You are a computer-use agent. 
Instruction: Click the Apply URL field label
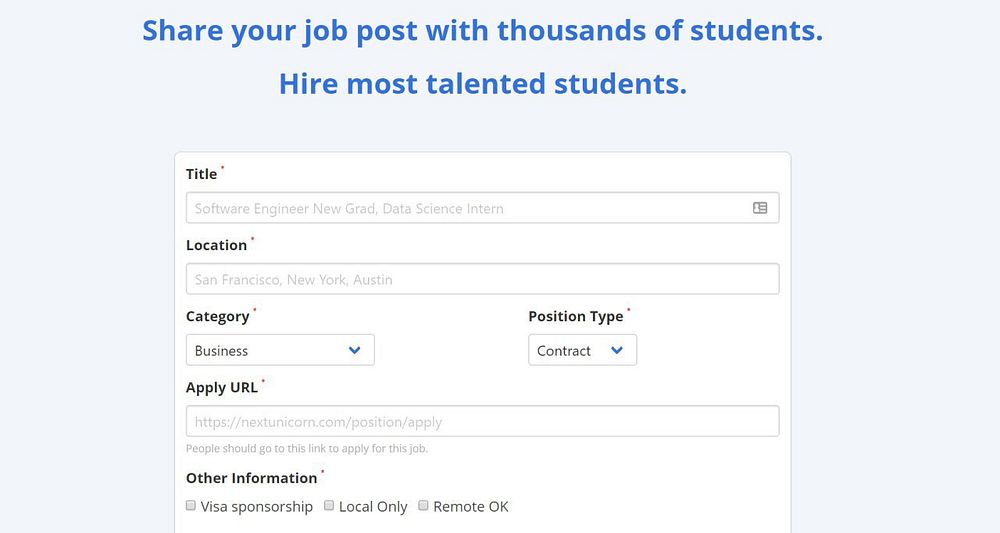(x=222, y=387)
